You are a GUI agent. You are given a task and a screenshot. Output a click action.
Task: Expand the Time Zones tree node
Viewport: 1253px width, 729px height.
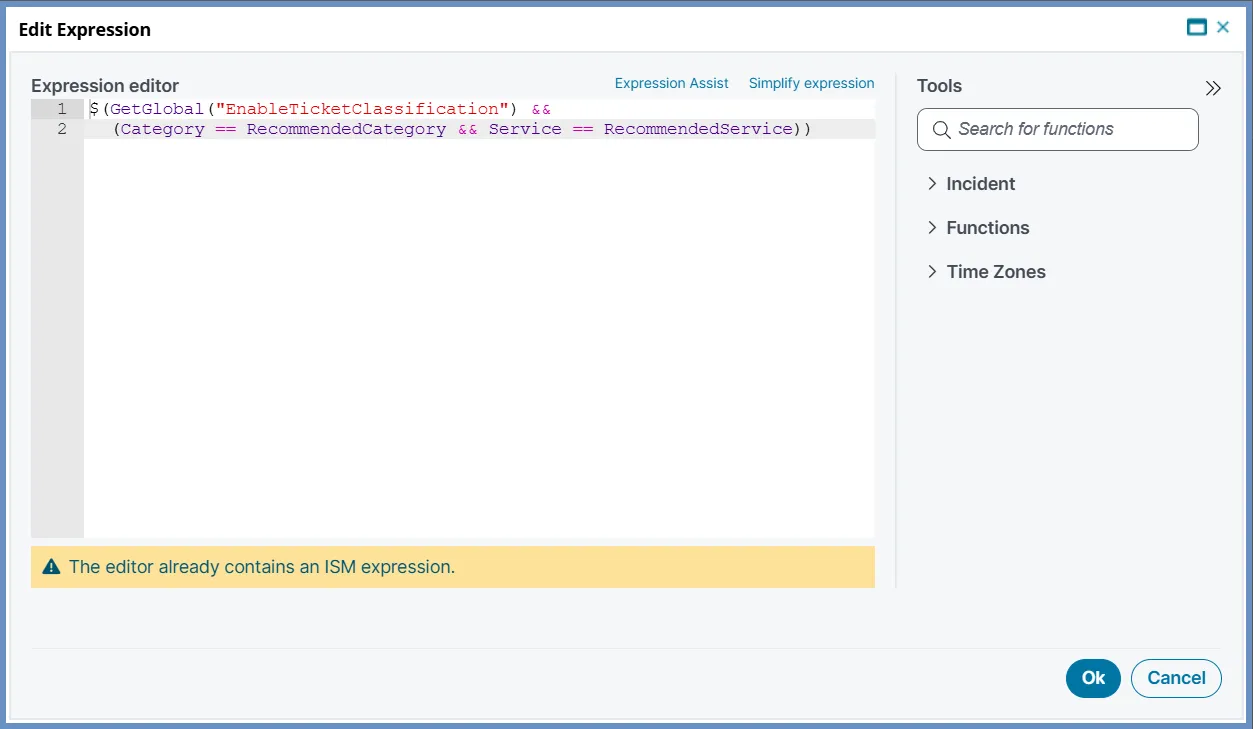point(932,272)
